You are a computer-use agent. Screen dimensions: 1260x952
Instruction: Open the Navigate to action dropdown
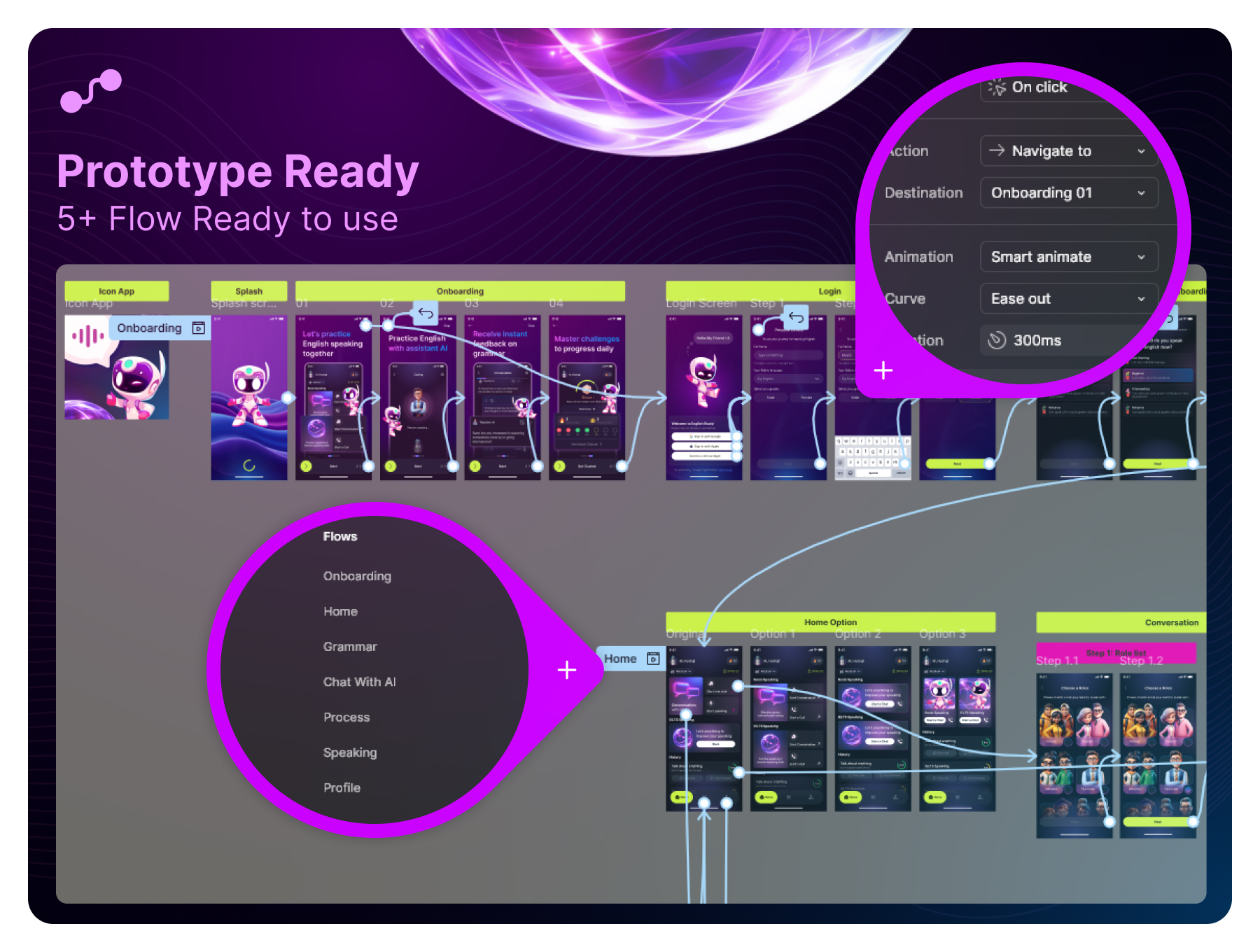click(x=1068, y=151)
